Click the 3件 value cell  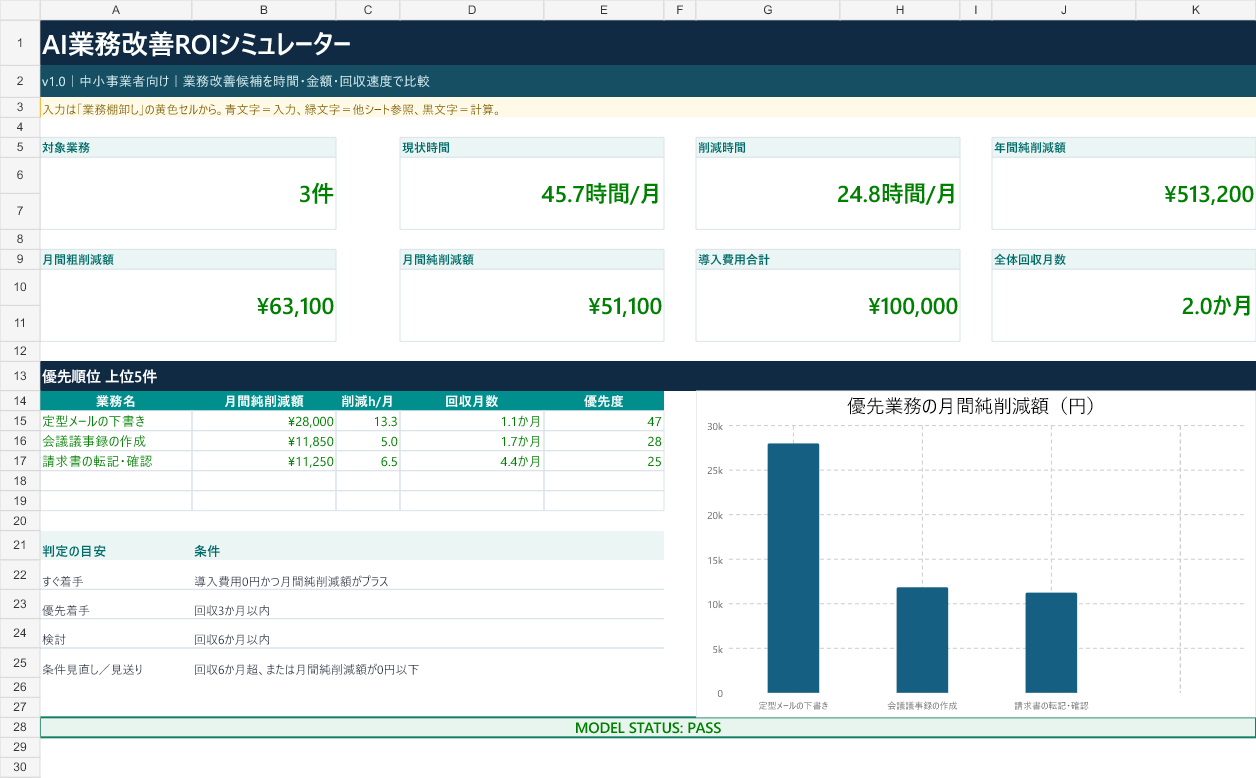188,193
